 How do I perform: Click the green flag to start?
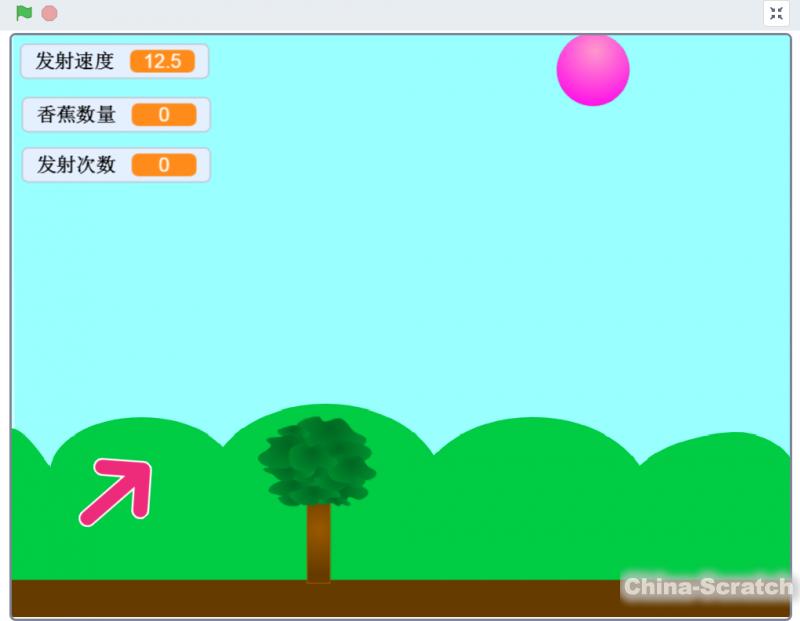pos(24,13)
